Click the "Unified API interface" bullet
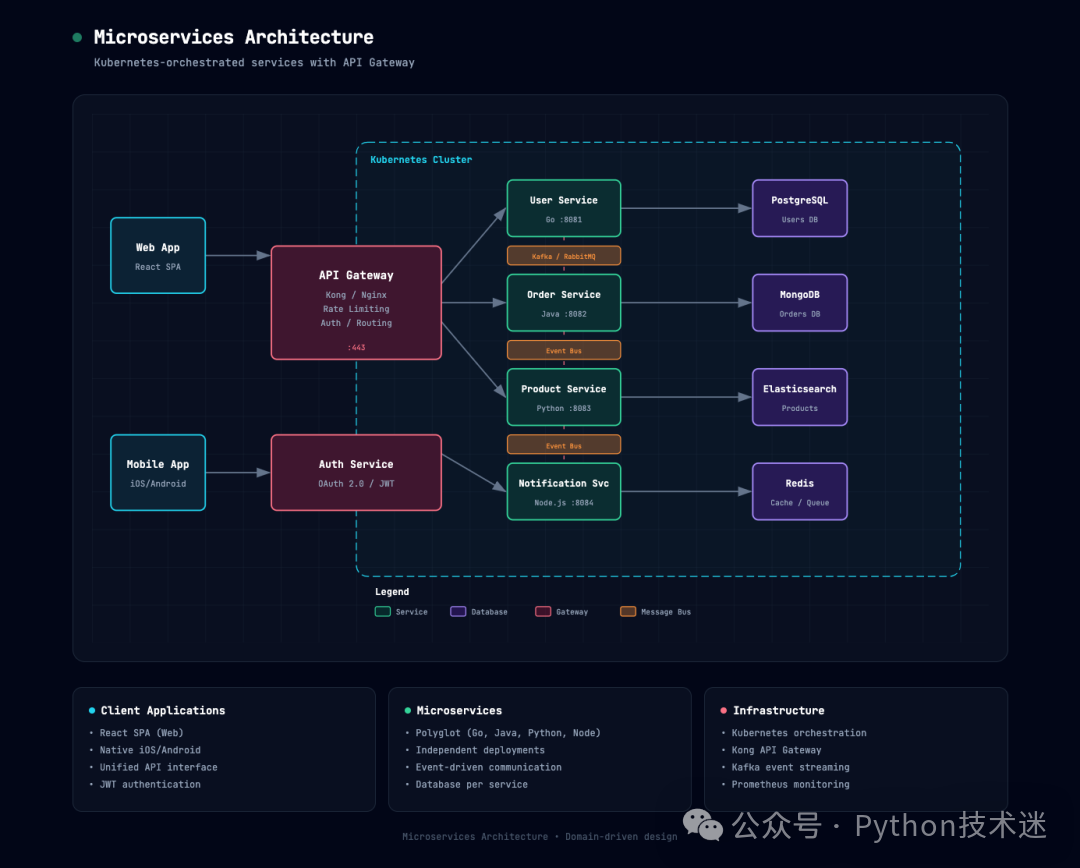The height and width of the screenshot is (868, 1080). [x=158, y=767]
